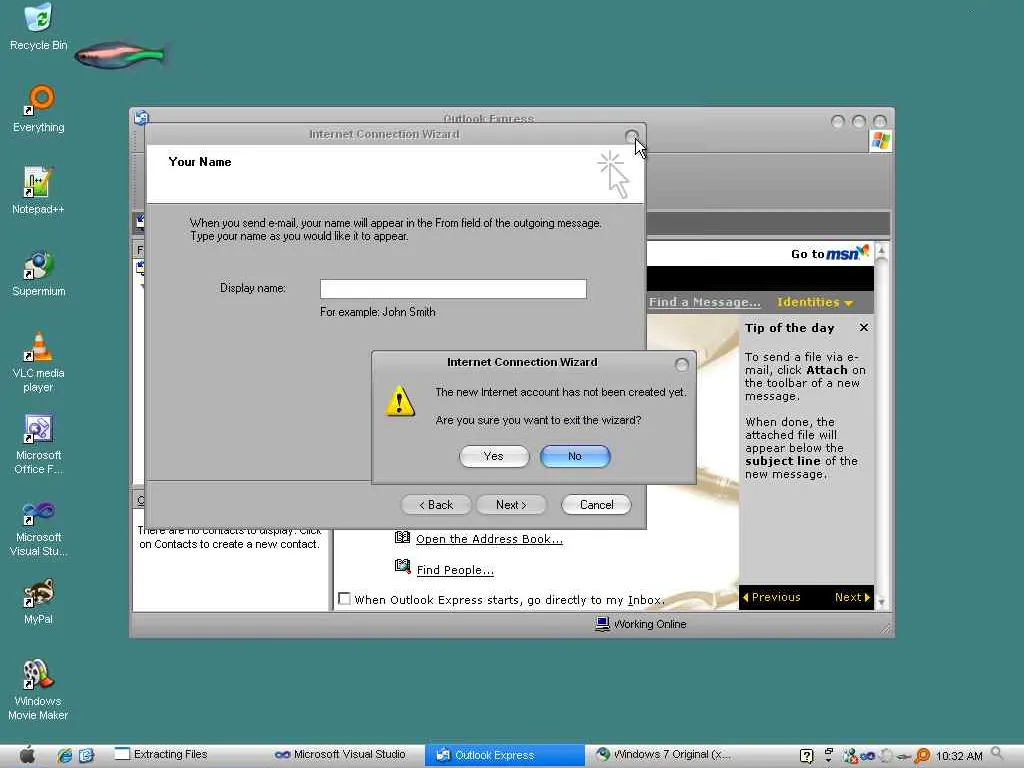The width and height of the screenshot is (1024, 768).
Task: Open the Everything search shortcut
Action: click(x=39, y=109)
